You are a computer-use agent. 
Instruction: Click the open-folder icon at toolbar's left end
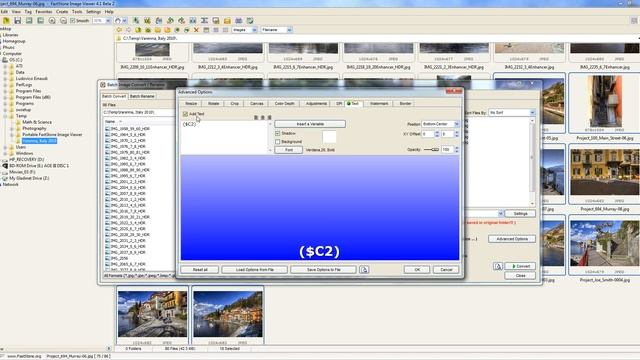(x=6, y=20)
